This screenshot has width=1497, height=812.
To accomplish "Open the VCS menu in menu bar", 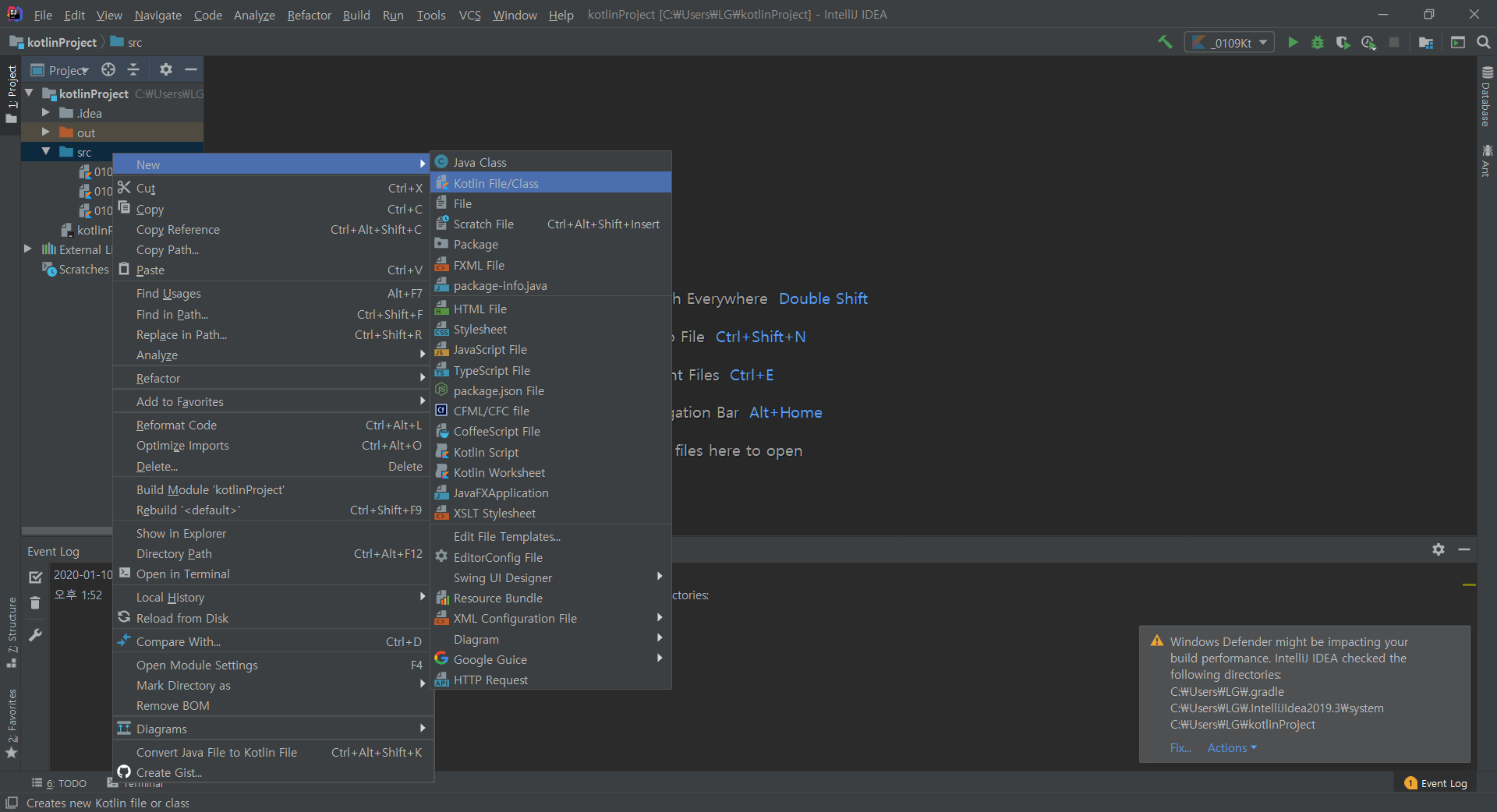I will click(x=469, y=15).
